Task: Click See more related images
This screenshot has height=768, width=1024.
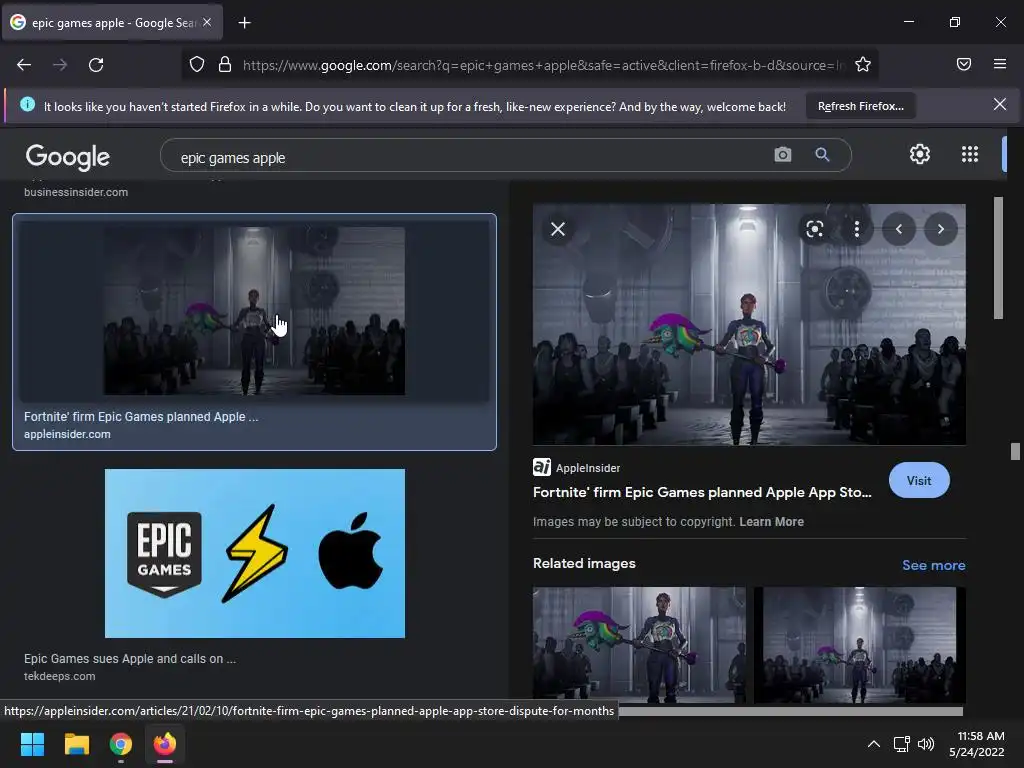Action: click(933, 566)
